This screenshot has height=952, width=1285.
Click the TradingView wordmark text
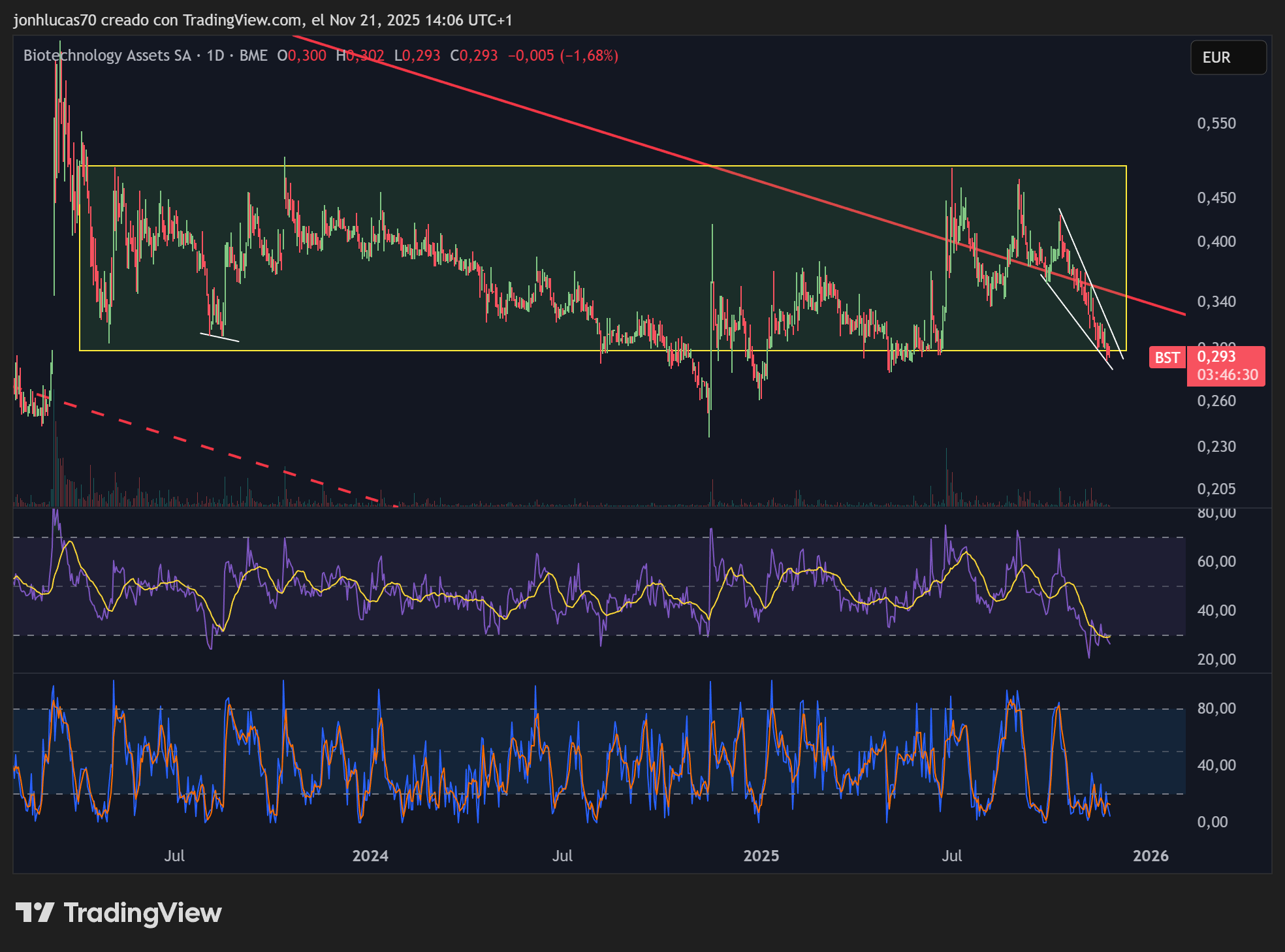[x=142, y=913]
